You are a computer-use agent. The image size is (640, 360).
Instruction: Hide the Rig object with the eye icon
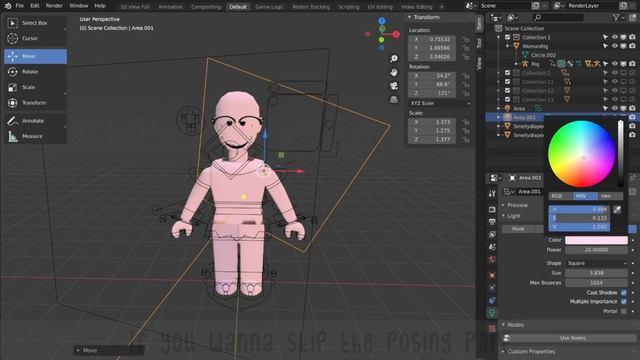coord(615,64)
